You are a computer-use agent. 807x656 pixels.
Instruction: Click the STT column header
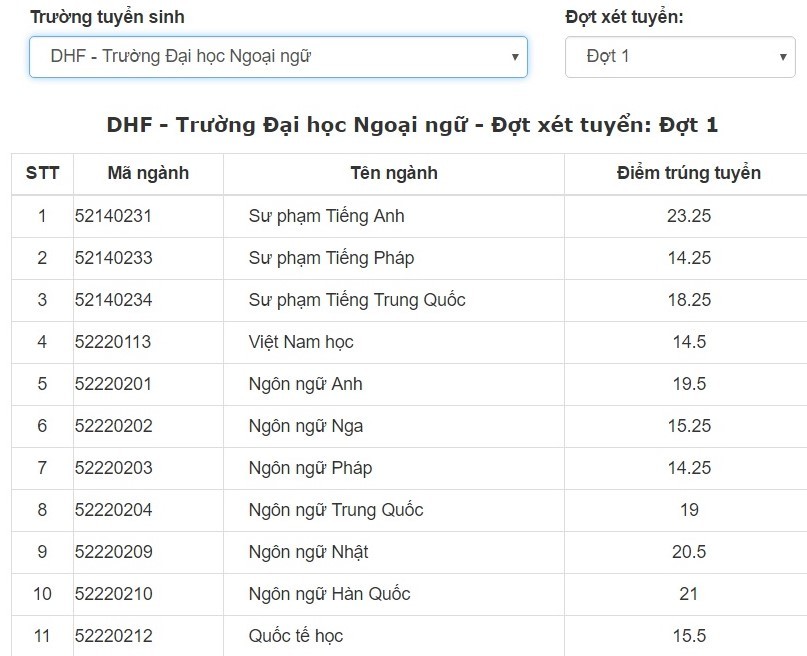tap(41, 173)
